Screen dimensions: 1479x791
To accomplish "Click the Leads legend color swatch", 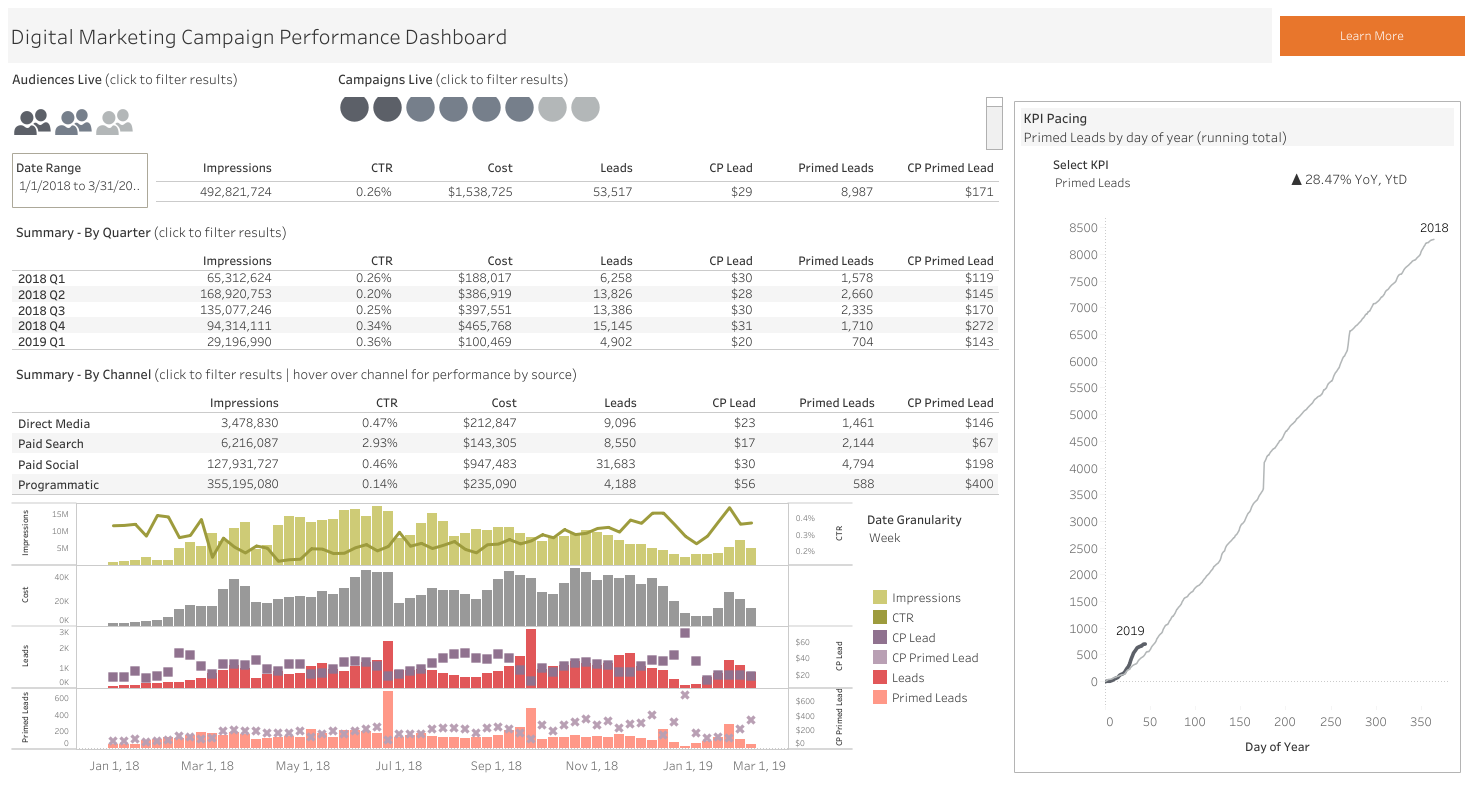I will tap(880, 678).
